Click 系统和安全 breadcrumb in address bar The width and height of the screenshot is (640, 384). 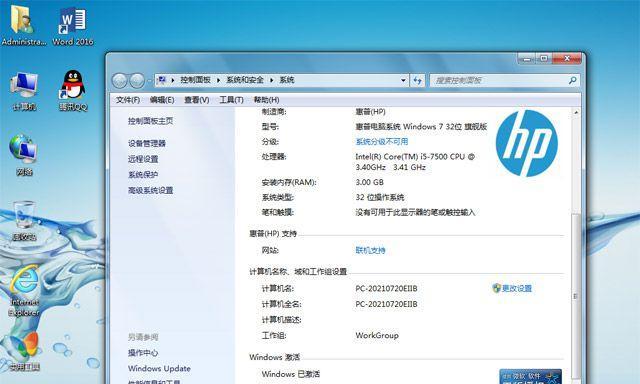[x=245, y=80]
